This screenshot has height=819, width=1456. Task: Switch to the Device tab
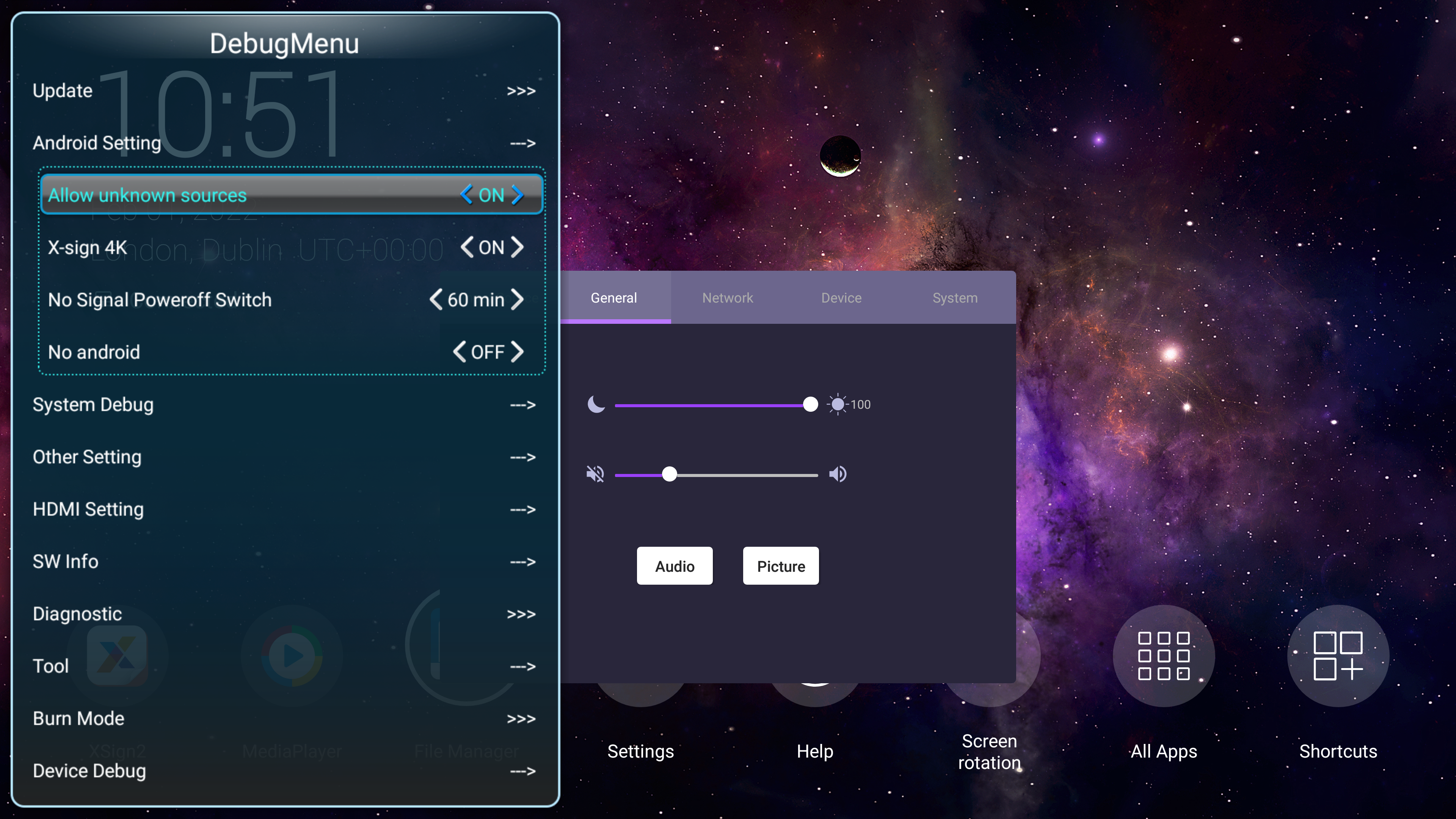point(841,298)
